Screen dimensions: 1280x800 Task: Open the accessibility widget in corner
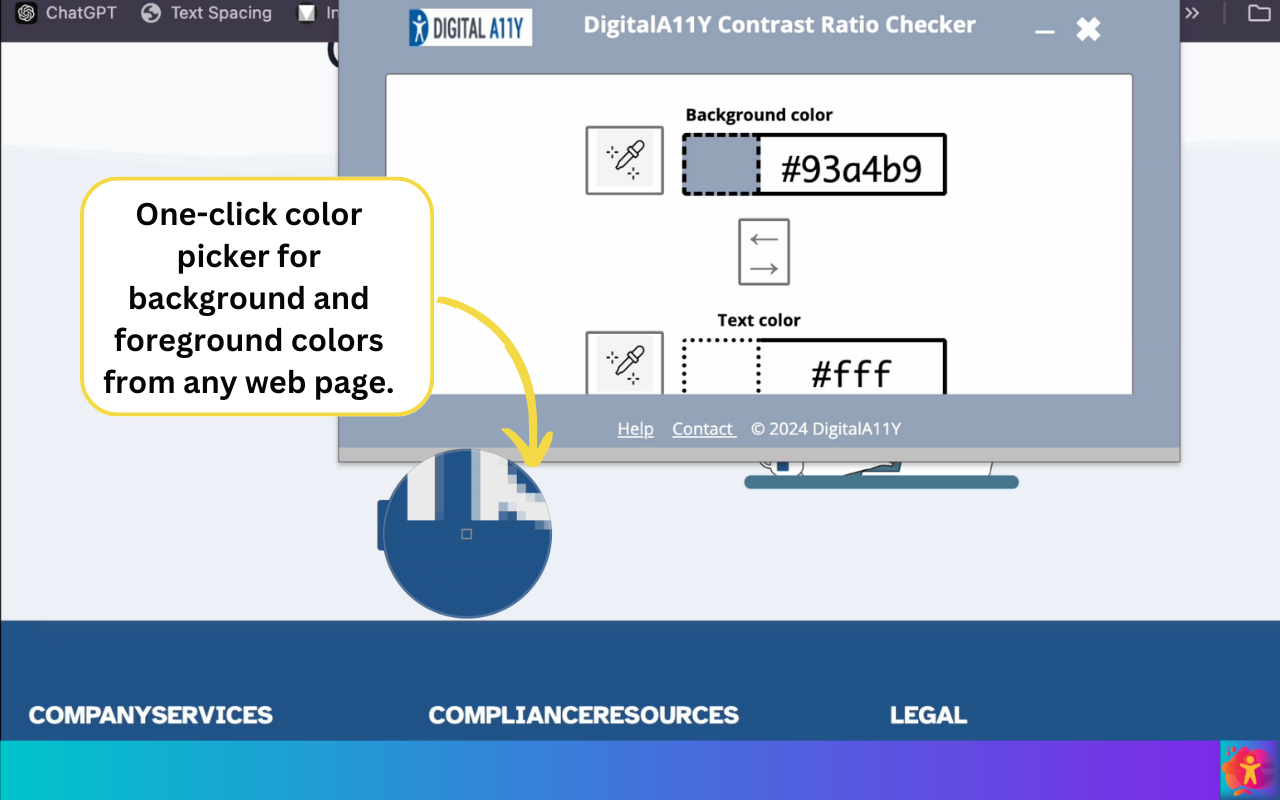[x=1249, y=769]
